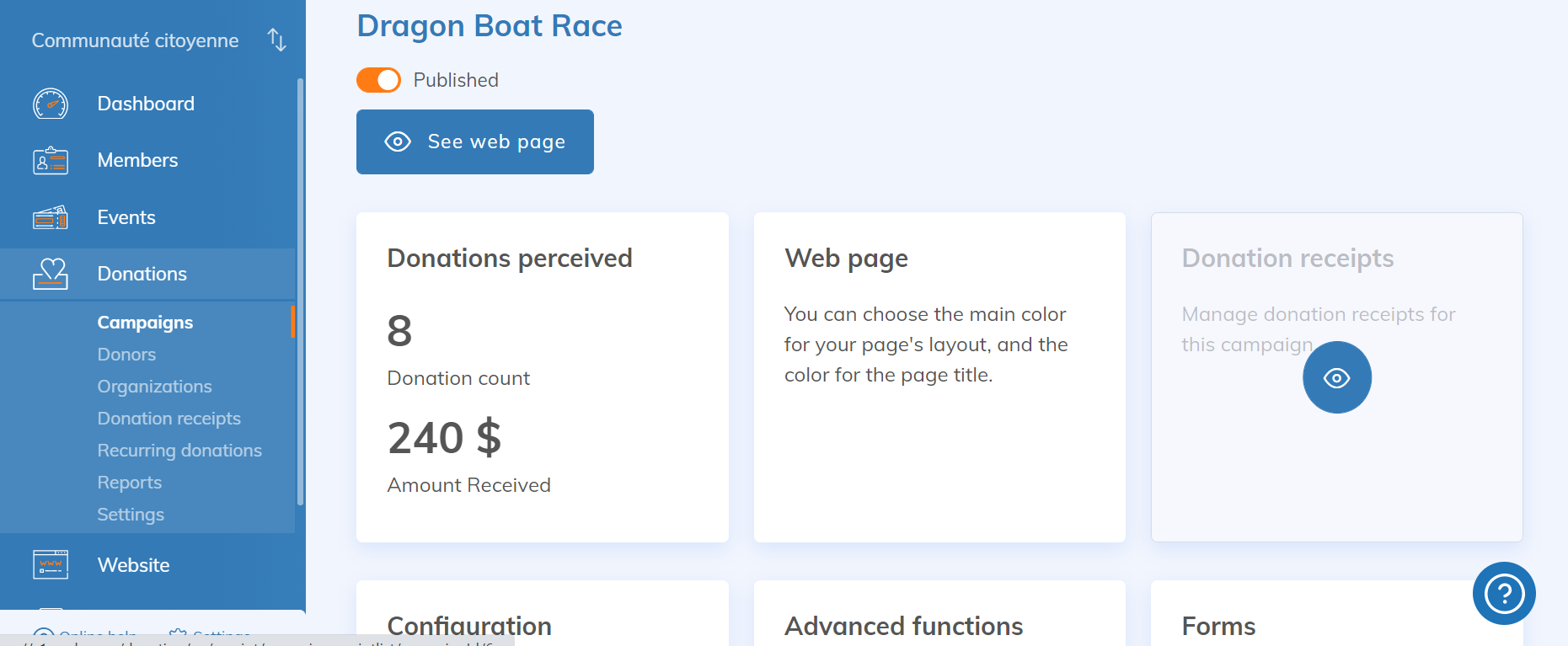Click the Members ID card icon
The width and height of the screenshot is (1568, 646).
click(51, 160)
